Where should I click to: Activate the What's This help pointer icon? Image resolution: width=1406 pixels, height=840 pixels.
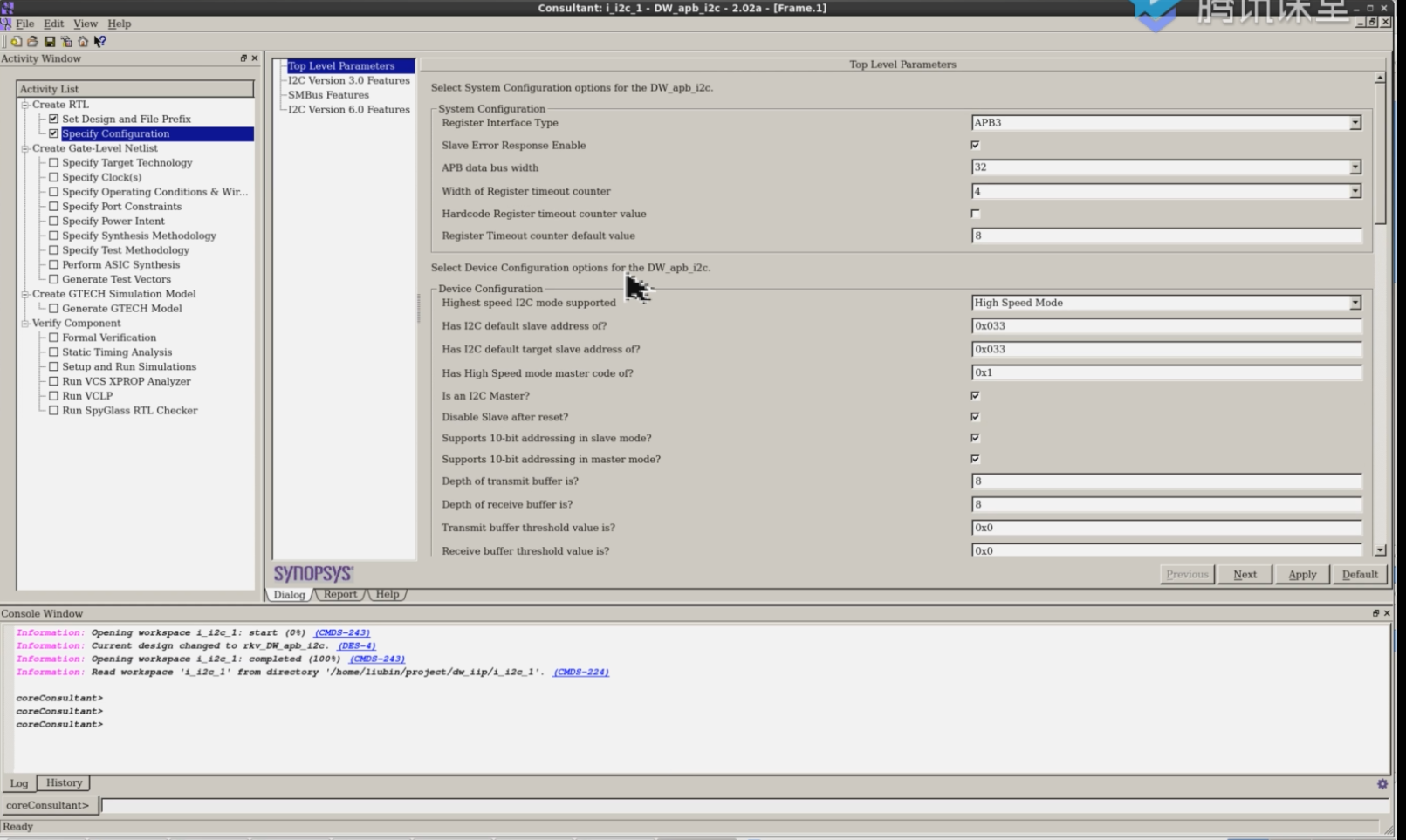[x=100, y=41]
